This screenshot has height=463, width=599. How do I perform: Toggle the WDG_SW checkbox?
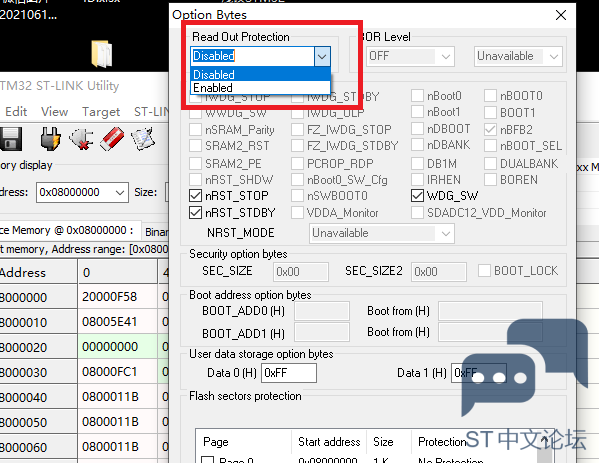pyautogui.click(x=418, y=196)
